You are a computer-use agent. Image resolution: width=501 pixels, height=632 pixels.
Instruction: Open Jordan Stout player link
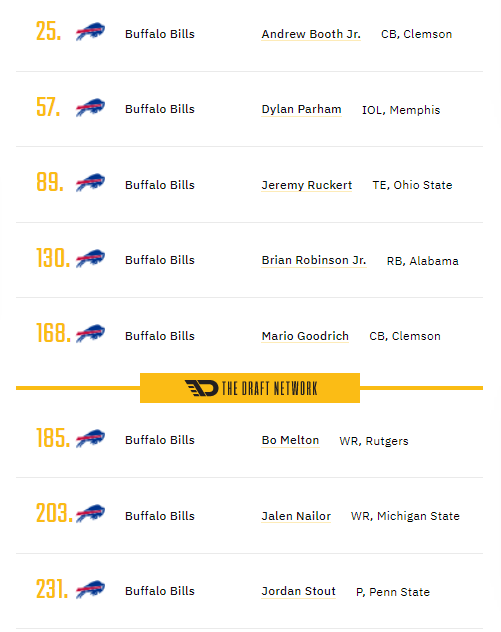coord(298,591)
